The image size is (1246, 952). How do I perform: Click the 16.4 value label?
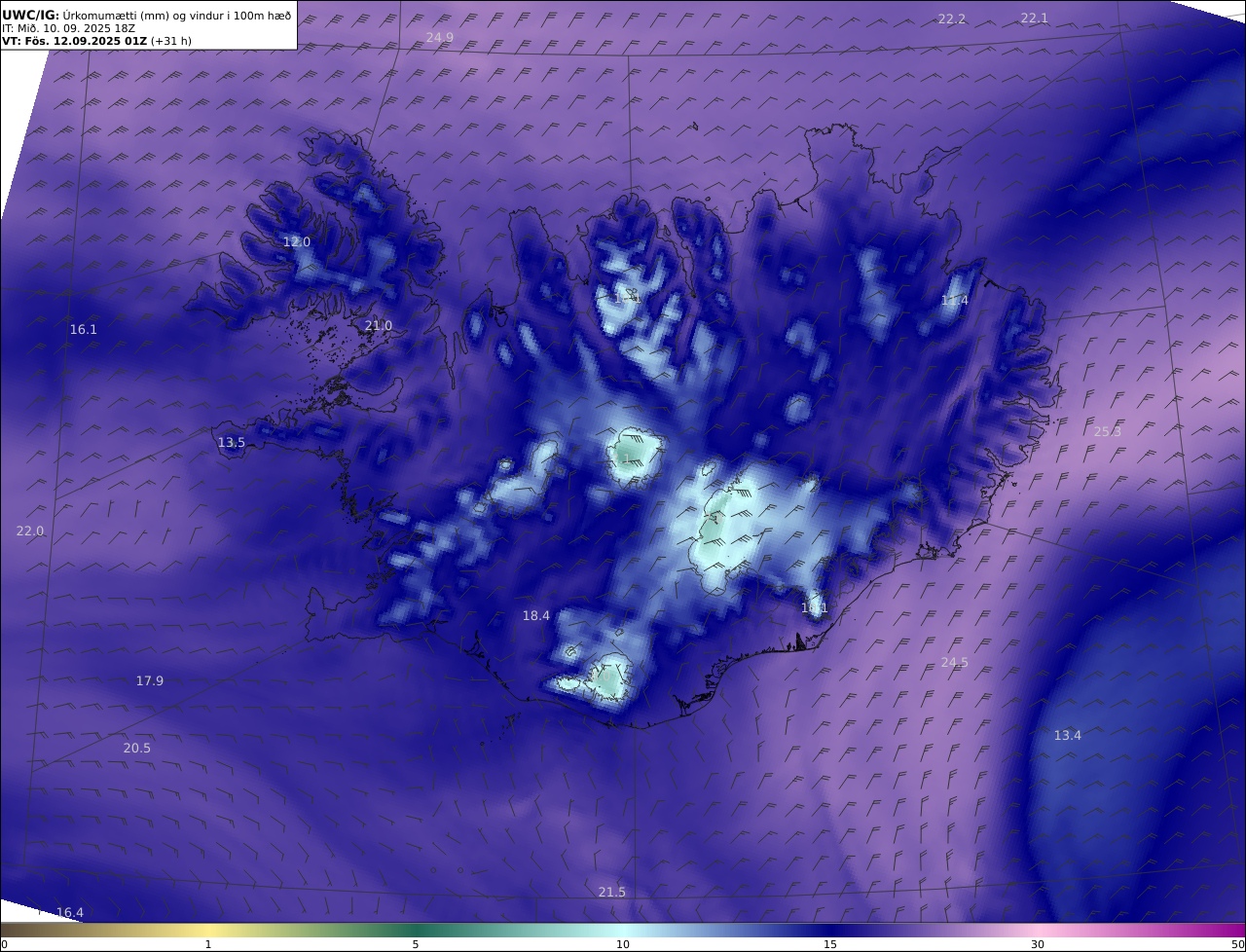70,913
